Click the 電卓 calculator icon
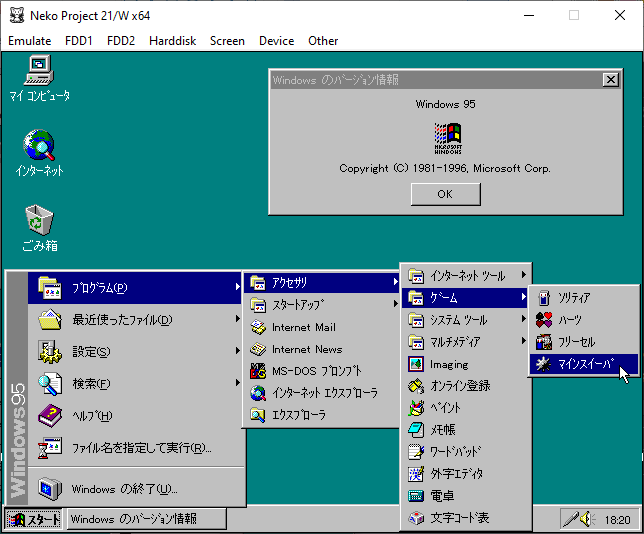 pyautogui.click(x=416, y=496)
